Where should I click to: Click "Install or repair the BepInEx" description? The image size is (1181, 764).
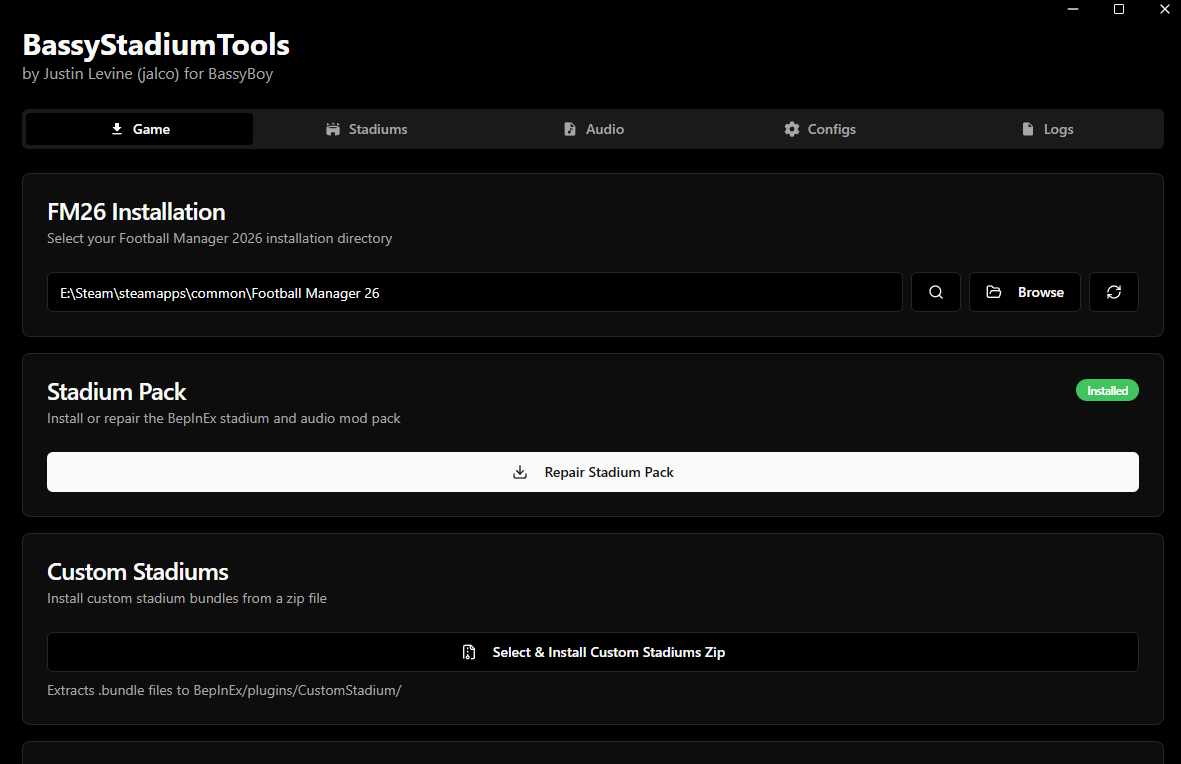click(224, 418)
